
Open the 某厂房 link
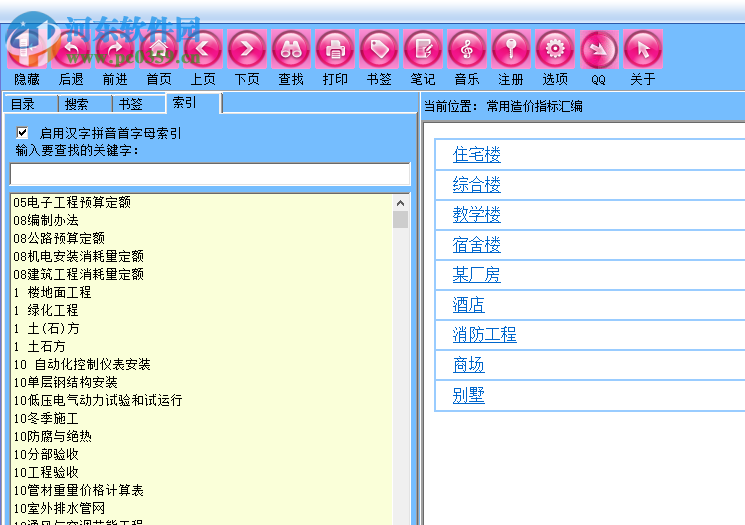[477, 275]
